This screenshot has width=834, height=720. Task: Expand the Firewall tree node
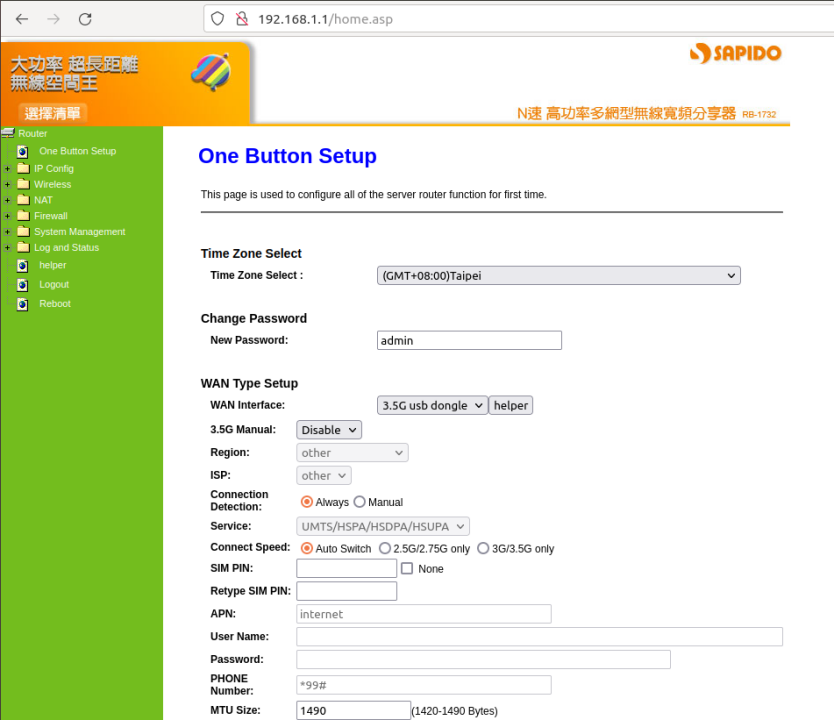coord(7,216)
